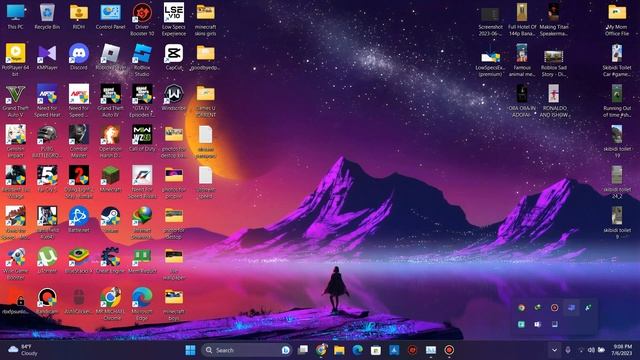640x360 pixels.
Task: Open Running Out of time video file
Action: point(617,100)
